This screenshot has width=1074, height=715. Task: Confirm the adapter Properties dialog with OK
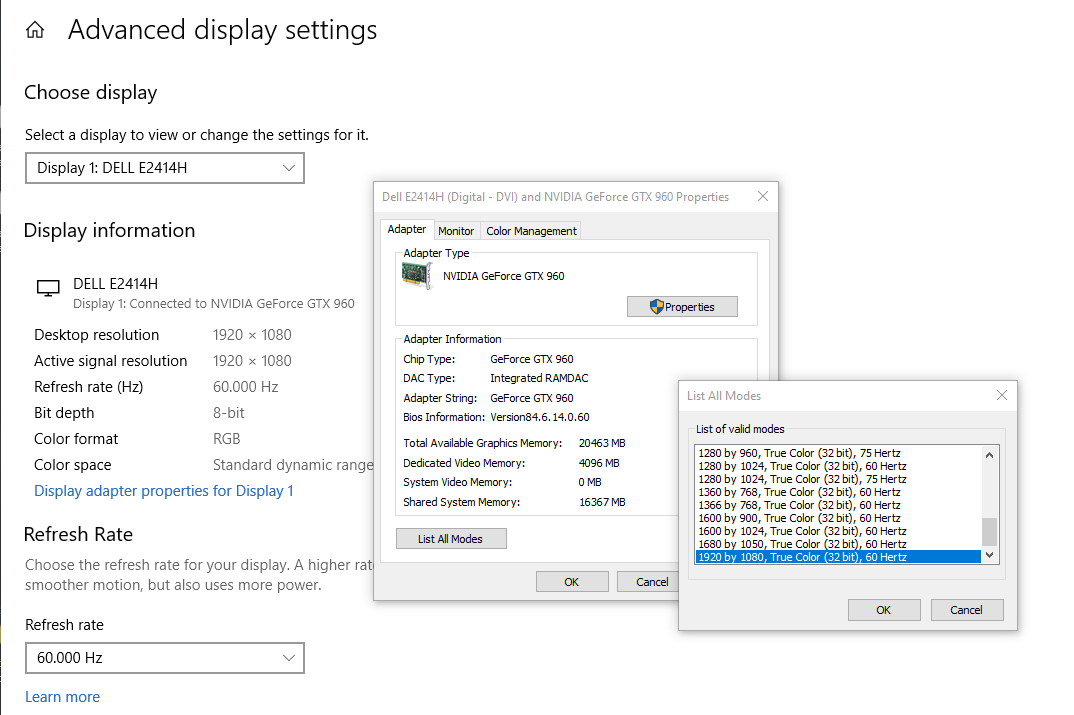click(572, 581)
